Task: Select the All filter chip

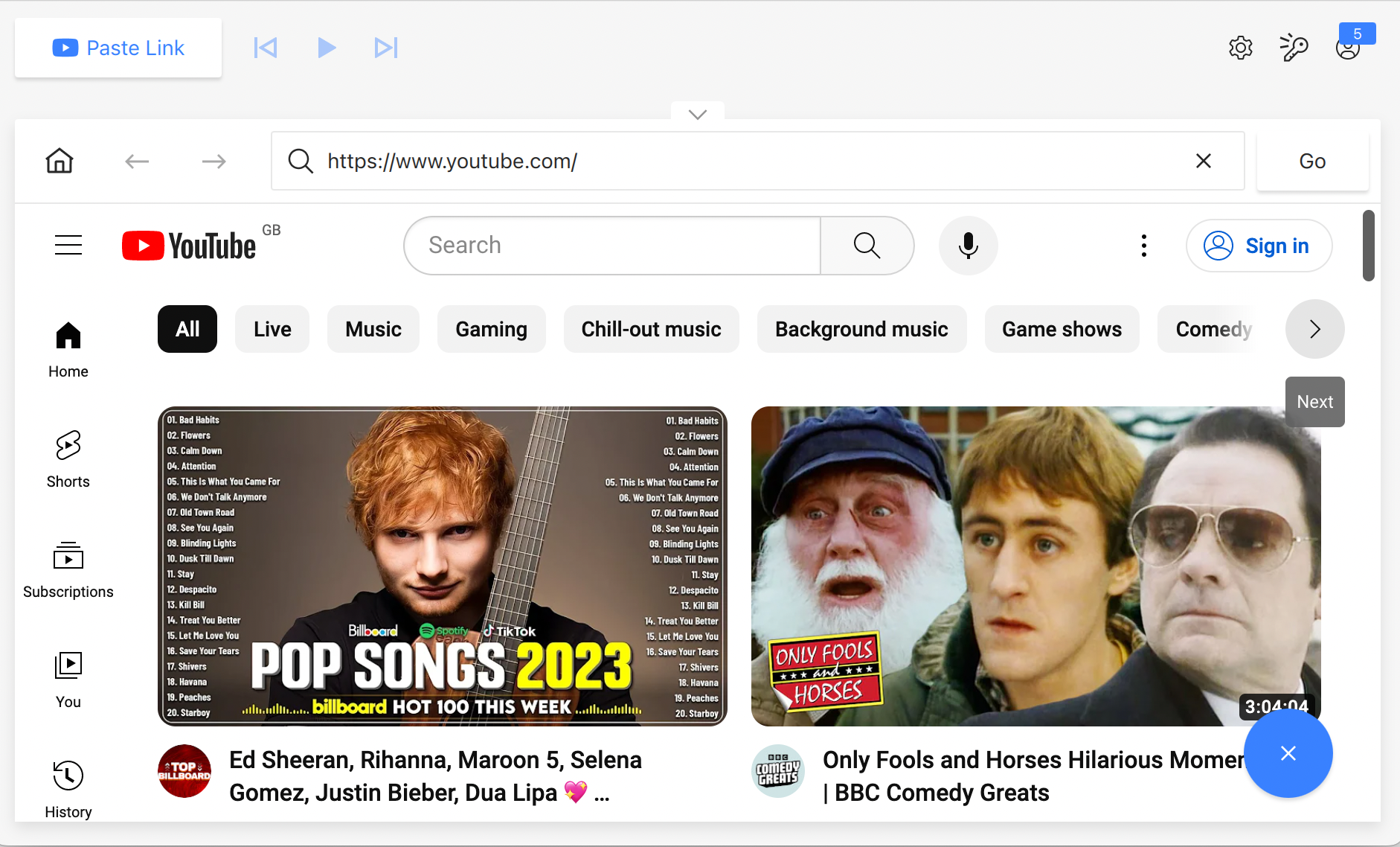Action: tap(187, 329)
